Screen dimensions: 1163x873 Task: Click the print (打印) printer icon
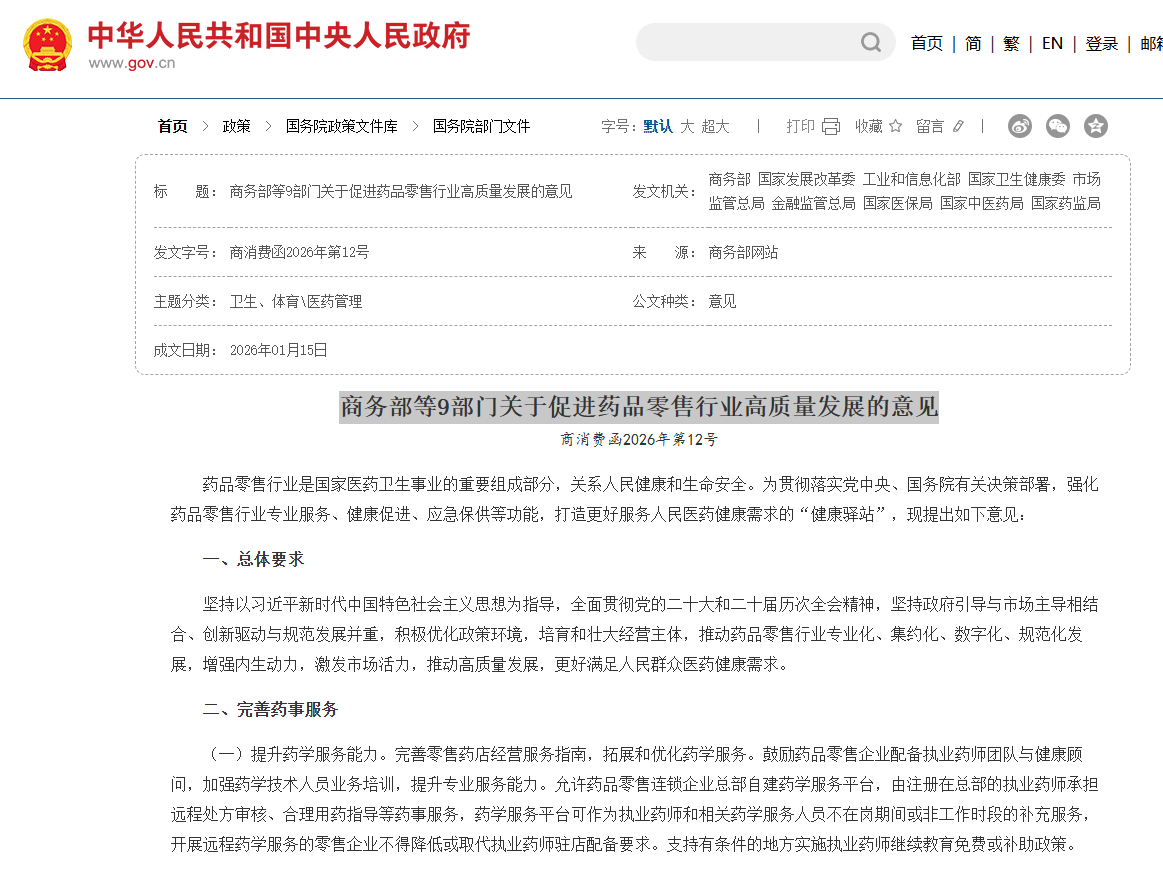[x=831, y=126]
